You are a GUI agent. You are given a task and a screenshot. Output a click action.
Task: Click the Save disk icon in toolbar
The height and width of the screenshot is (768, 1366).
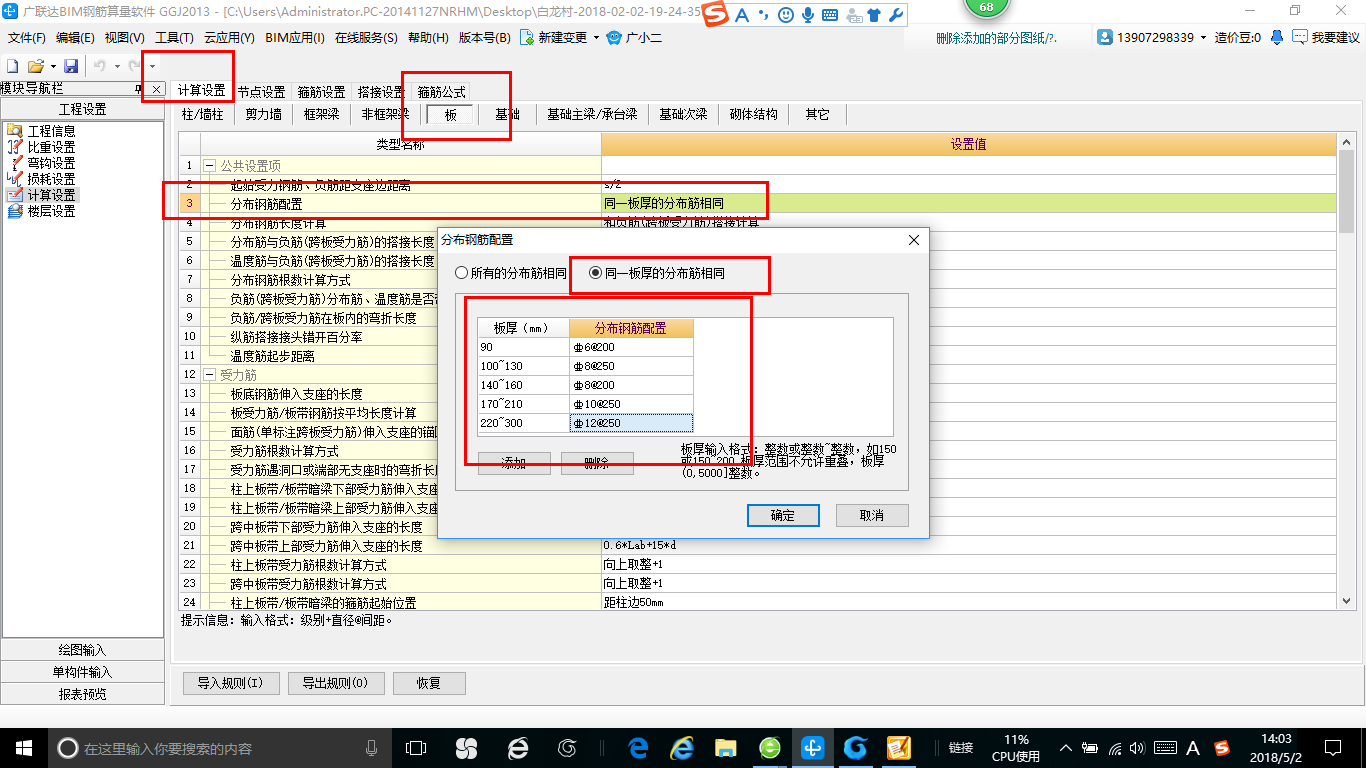click(x=71, y=66)
